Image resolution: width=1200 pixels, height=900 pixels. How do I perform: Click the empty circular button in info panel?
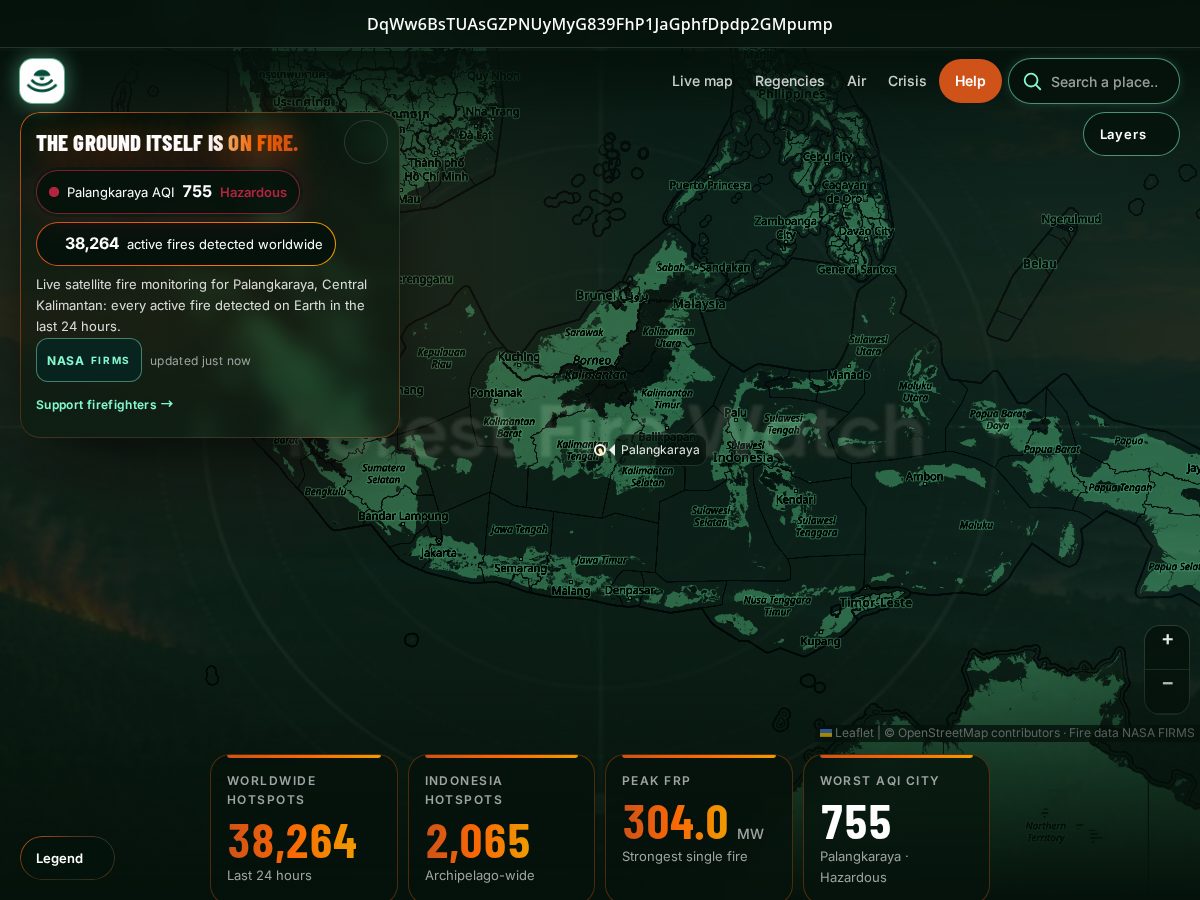pos(366,142)
